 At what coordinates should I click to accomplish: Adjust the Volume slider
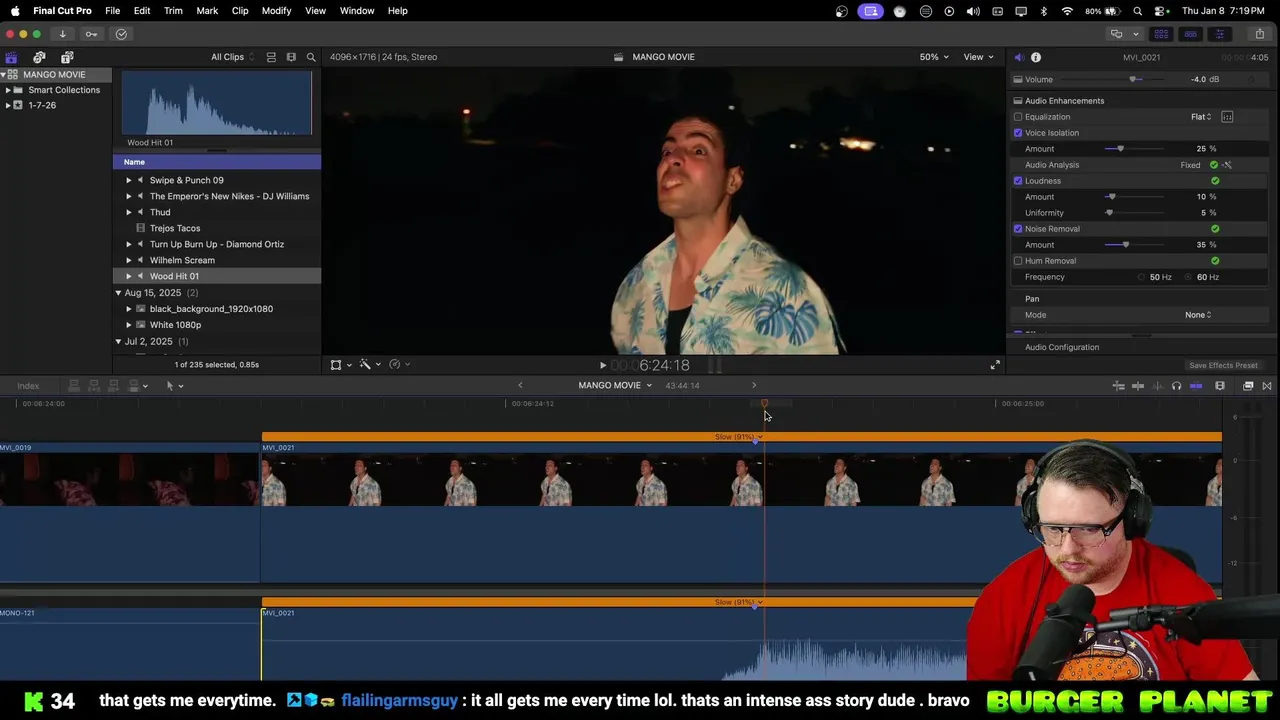pyautogui.click(x=1133, y=80)
